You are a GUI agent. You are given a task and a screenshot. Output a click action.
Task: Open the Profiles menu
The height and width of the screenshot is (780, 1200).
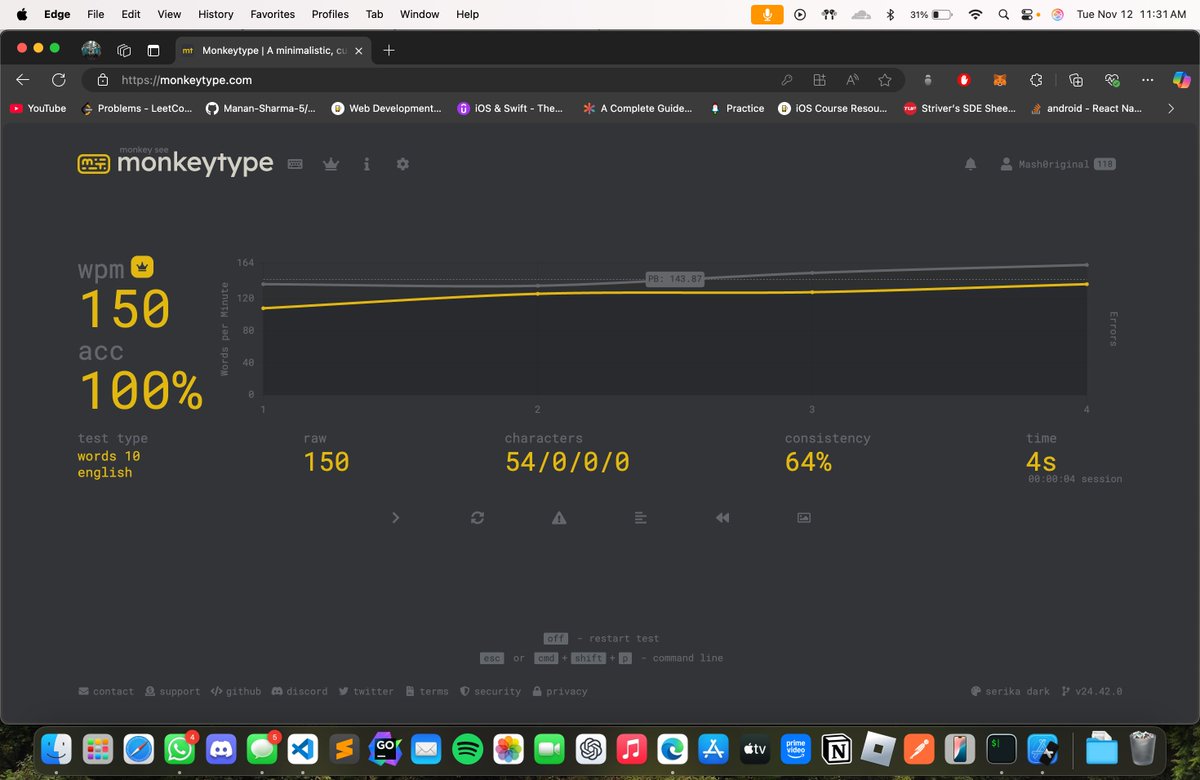coord(330,14)
